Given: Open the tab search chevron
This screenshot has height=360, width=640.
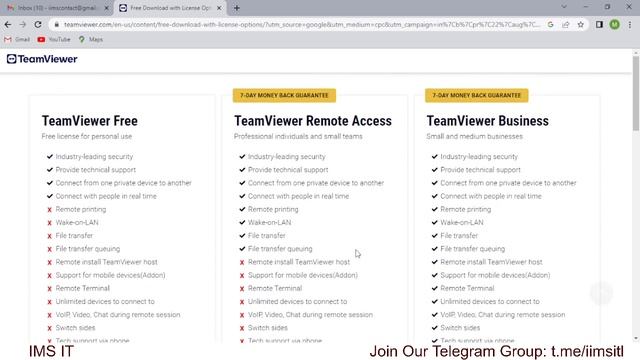Looking at the screenshot, I should [564, 7].
